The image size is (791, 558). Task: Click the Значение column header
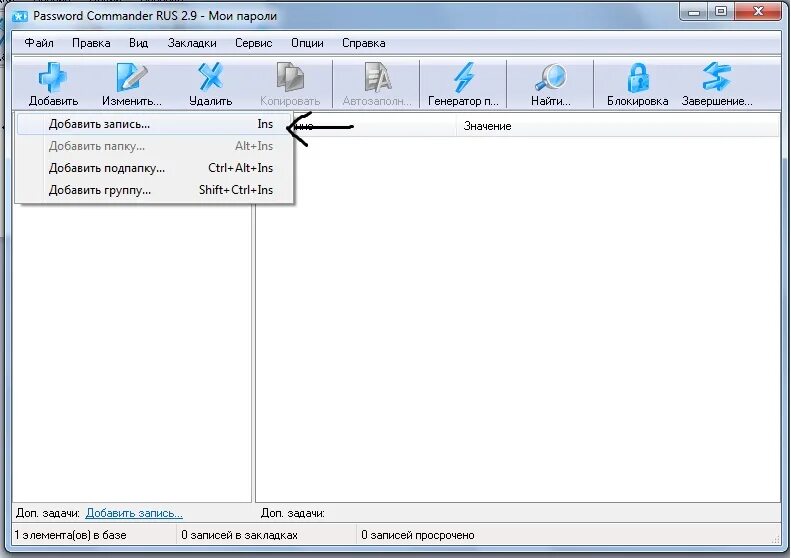(x=617, y=126)
